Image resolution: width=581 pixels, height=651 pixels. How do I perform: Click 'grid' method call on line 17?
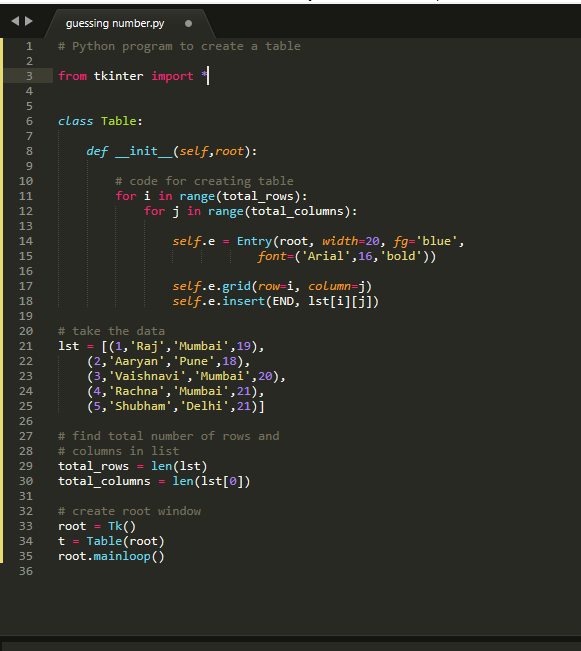[236, 286]
